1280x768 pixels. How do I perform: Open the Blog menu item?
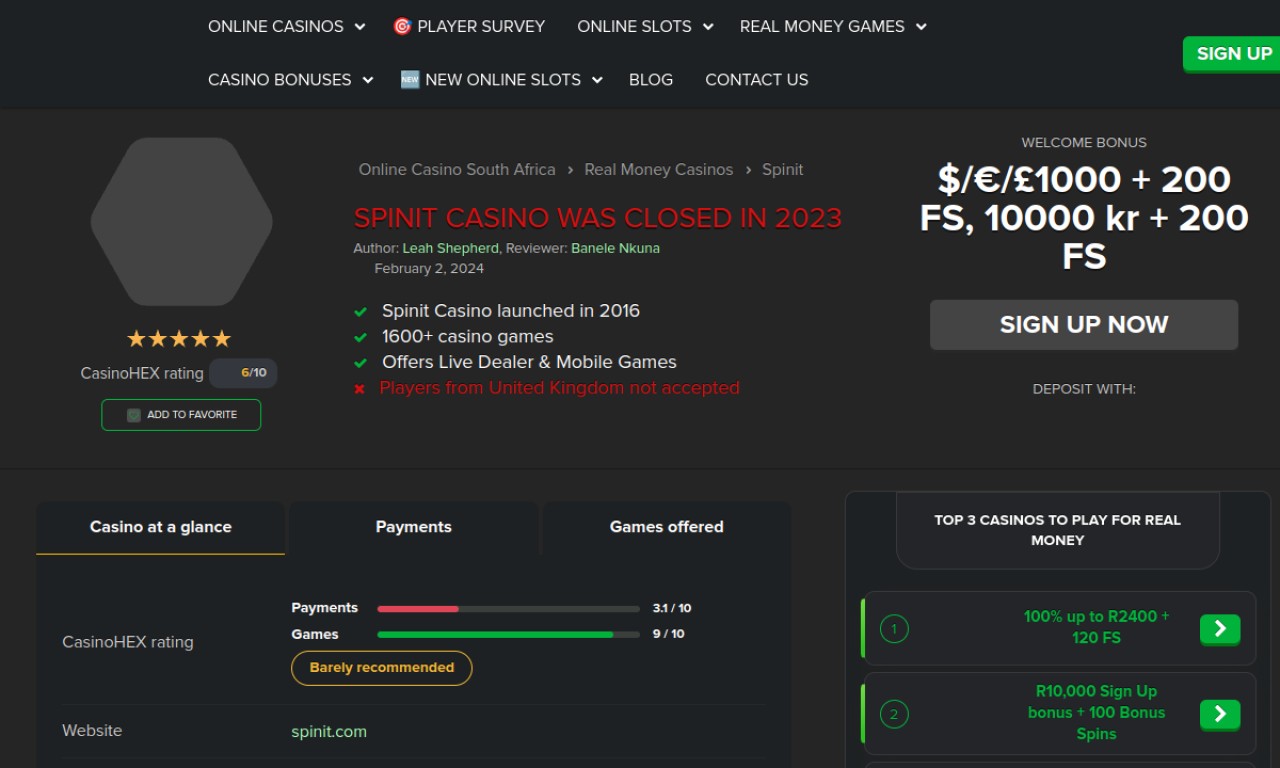point(651,80)
